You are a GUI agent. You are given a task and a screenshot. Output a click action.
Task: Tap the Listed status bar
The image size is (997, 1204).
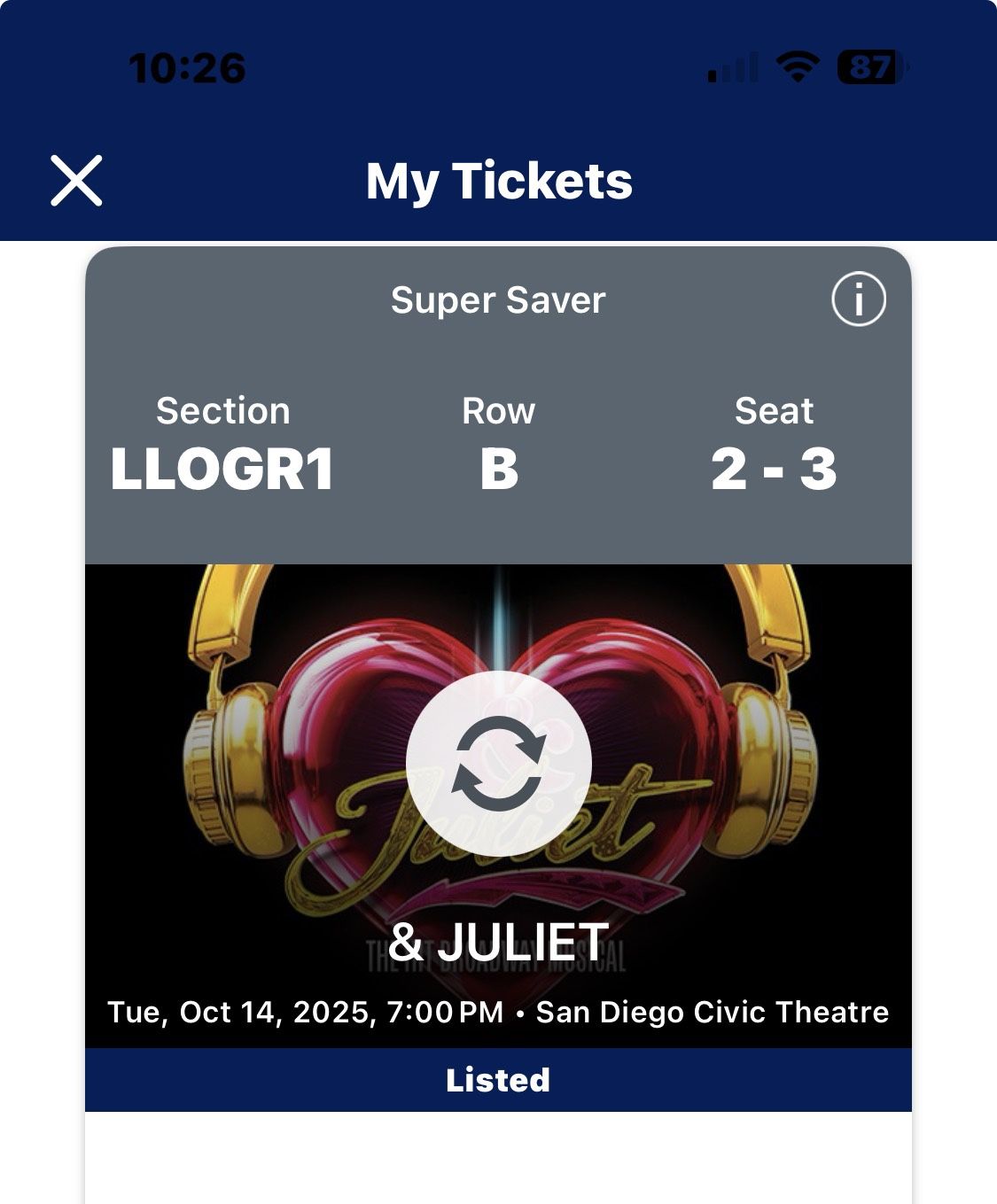click(498, 1080)
